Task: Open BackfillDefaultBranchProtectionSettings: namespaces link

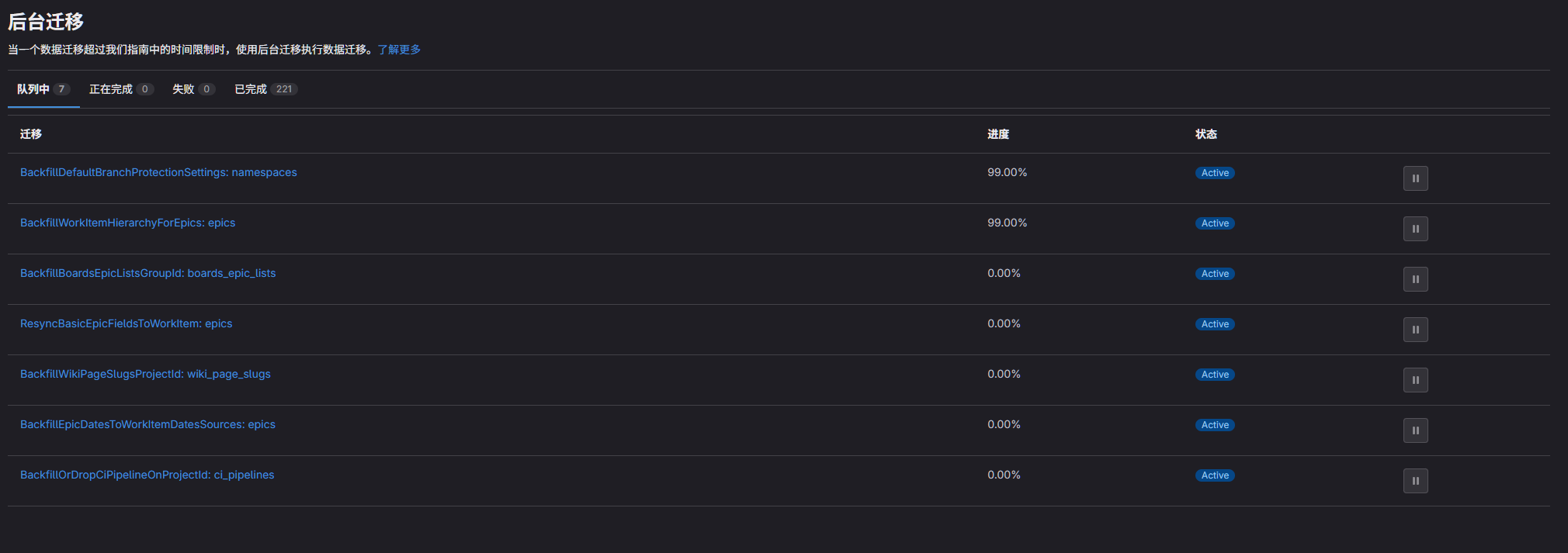Action: click(x=158, y=172)
